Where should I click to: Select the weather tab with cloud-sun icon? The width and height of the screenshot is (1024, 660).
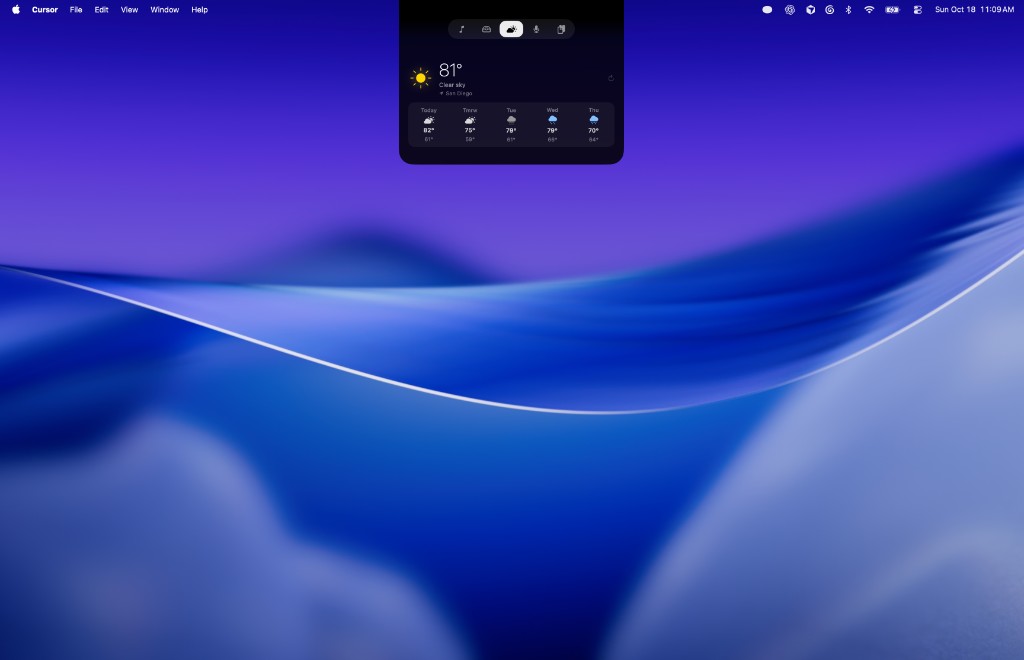pyautogui.click(x=511, y=29)
